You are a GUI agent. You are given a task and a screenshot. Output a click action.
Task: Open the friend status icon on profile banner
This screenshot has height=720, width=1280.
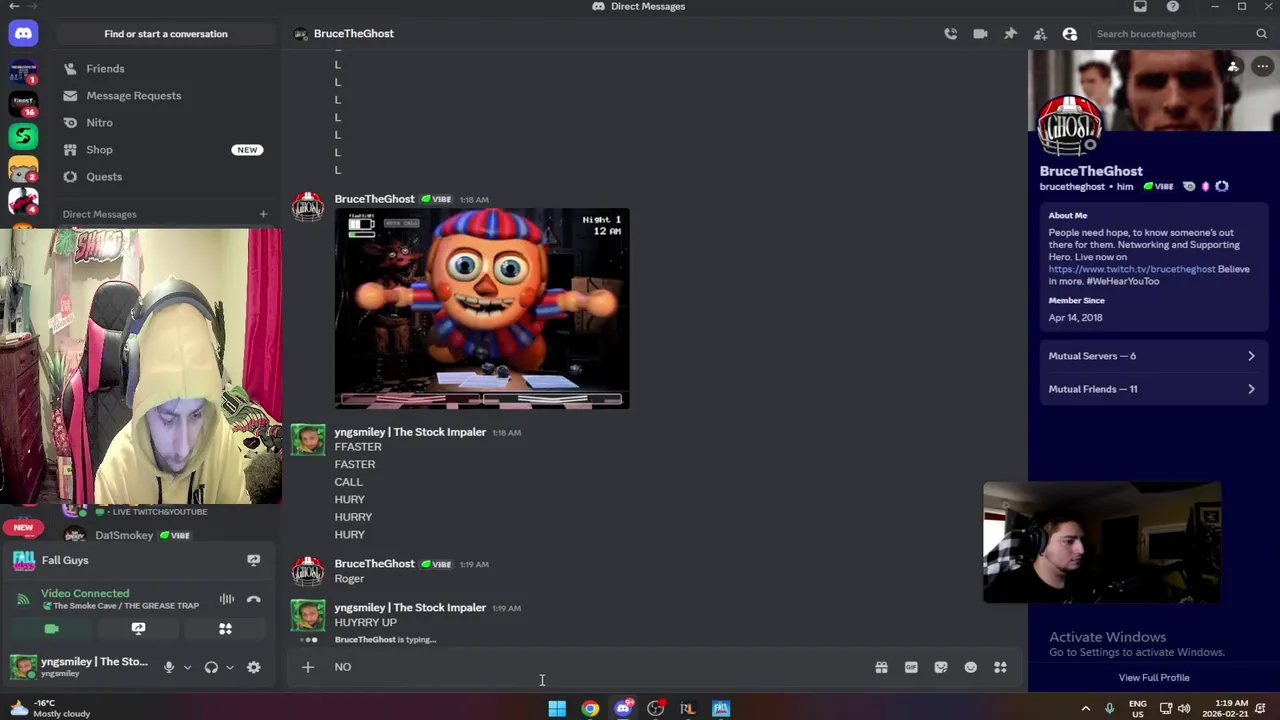pos(1233,67)
